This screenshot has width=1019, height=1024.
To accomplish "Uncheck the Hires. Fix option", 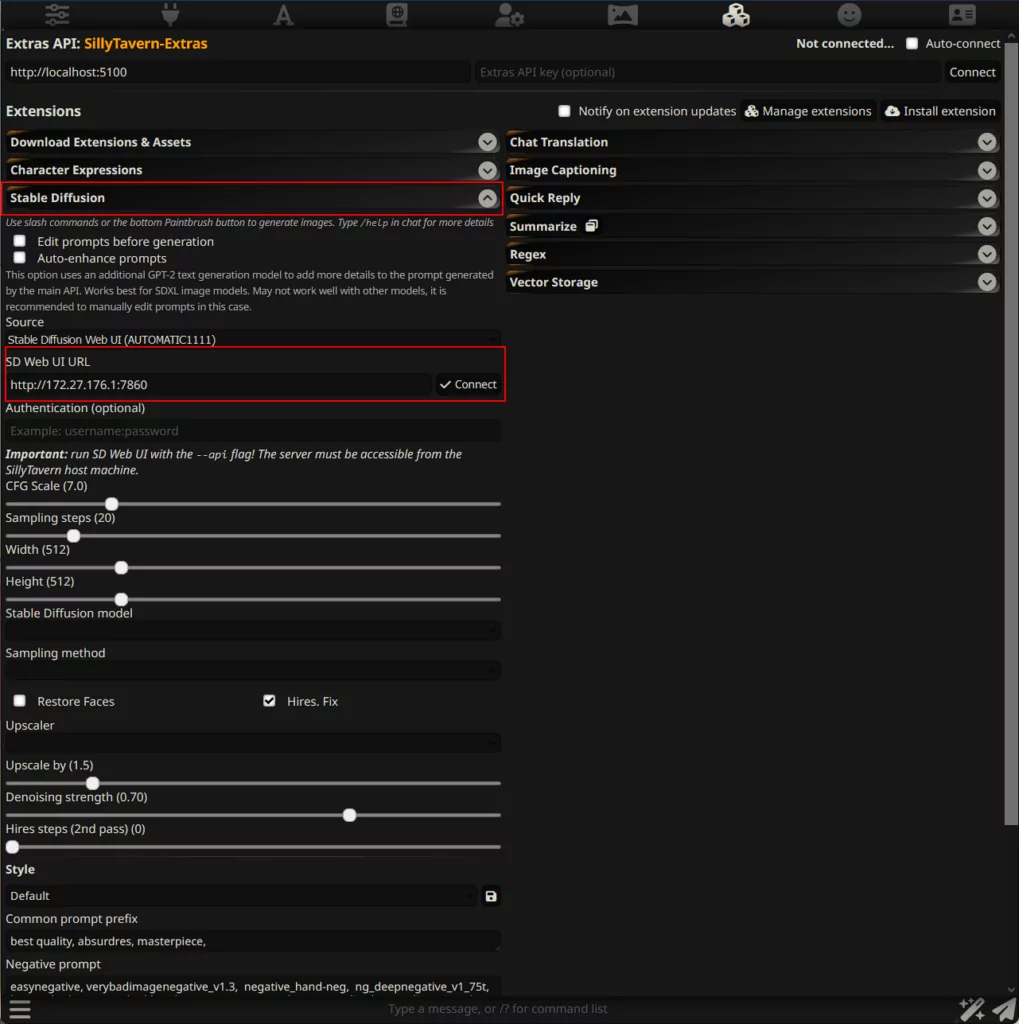I will 269,701.
